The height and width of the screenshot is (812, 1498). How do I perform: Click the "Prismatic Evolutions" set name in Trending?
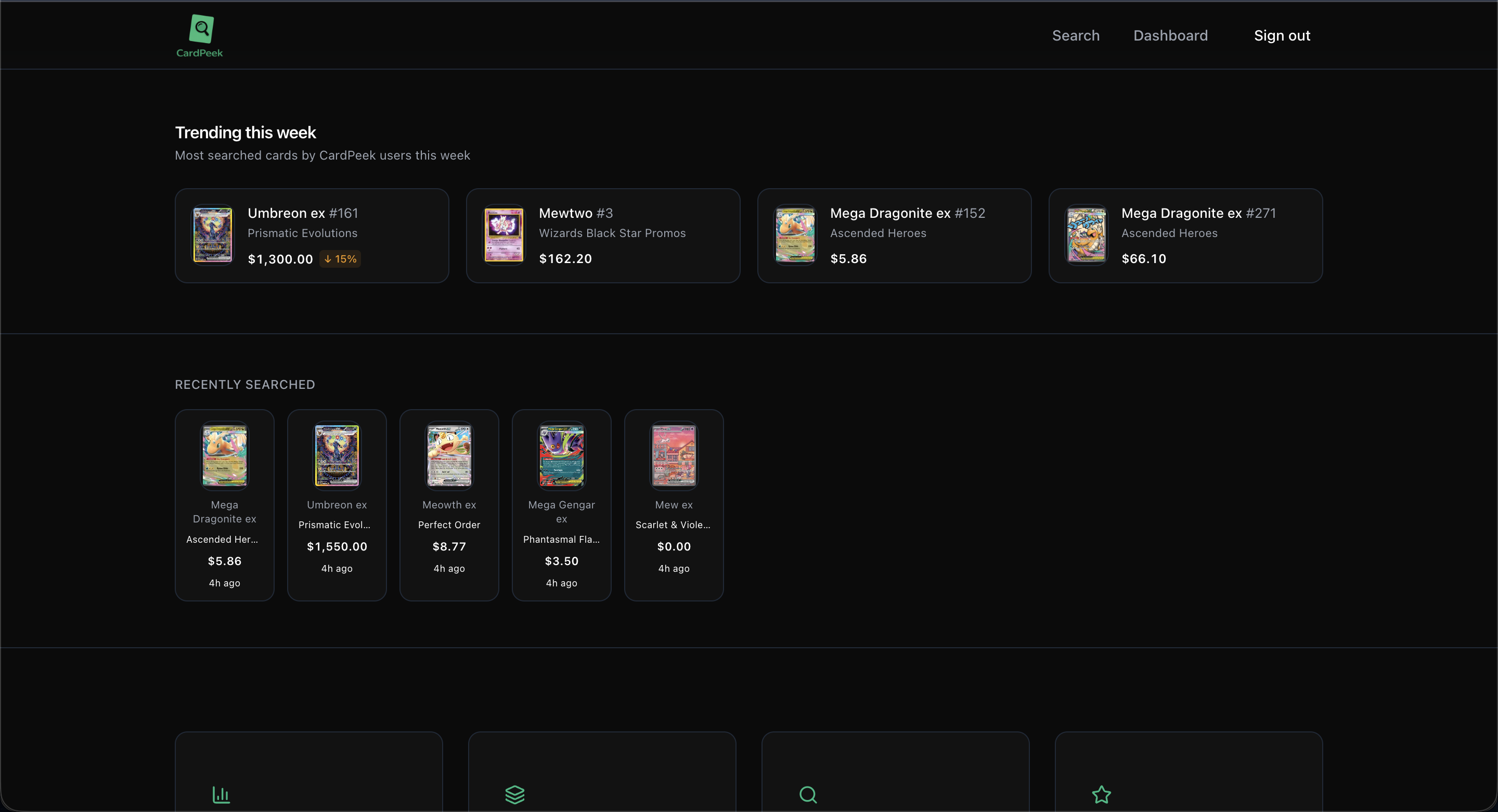[x=302, y=233]
